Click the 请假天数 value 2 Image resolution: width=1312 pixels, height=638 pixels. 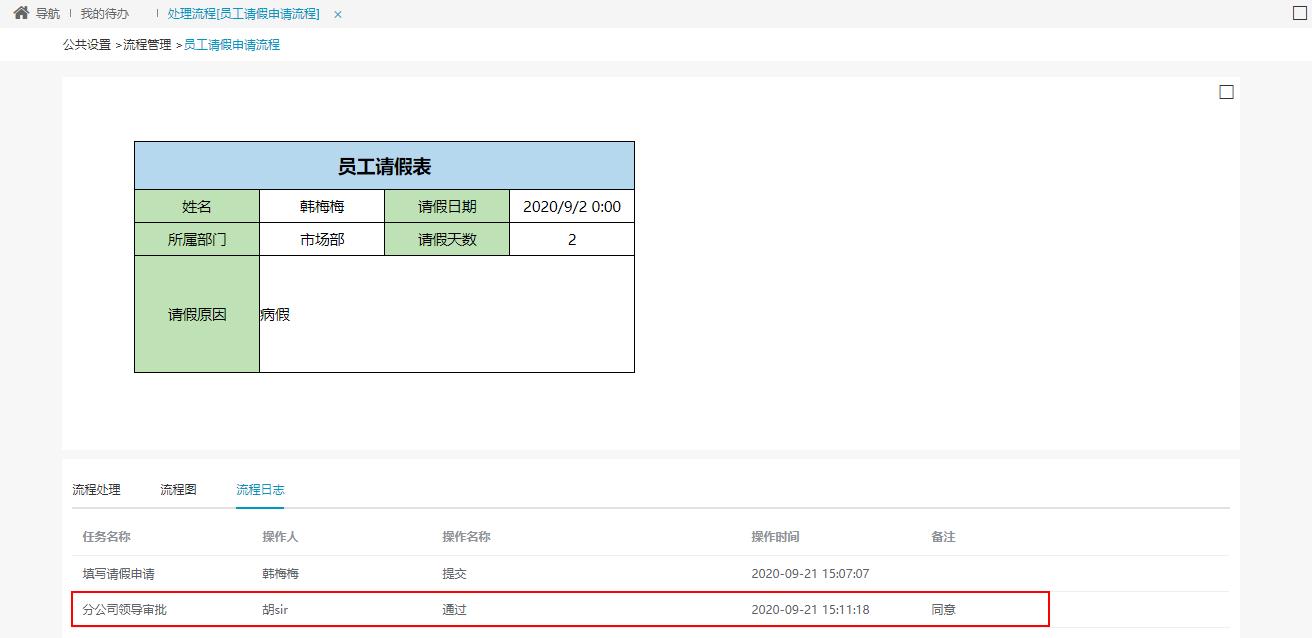pyautogui.click(x=571, y=239)
